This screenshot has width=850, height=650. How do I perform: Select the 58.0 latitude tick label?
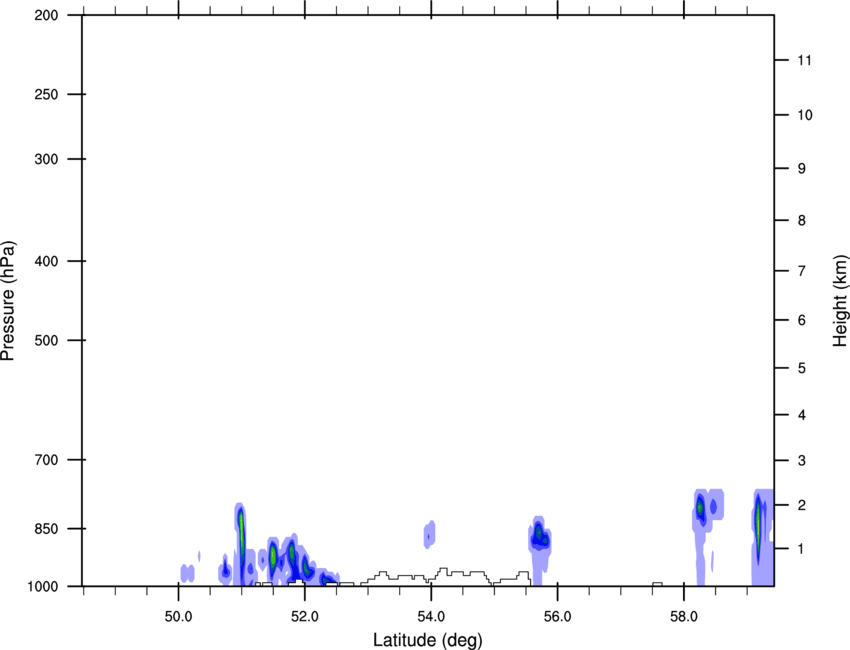click(683, 617)
